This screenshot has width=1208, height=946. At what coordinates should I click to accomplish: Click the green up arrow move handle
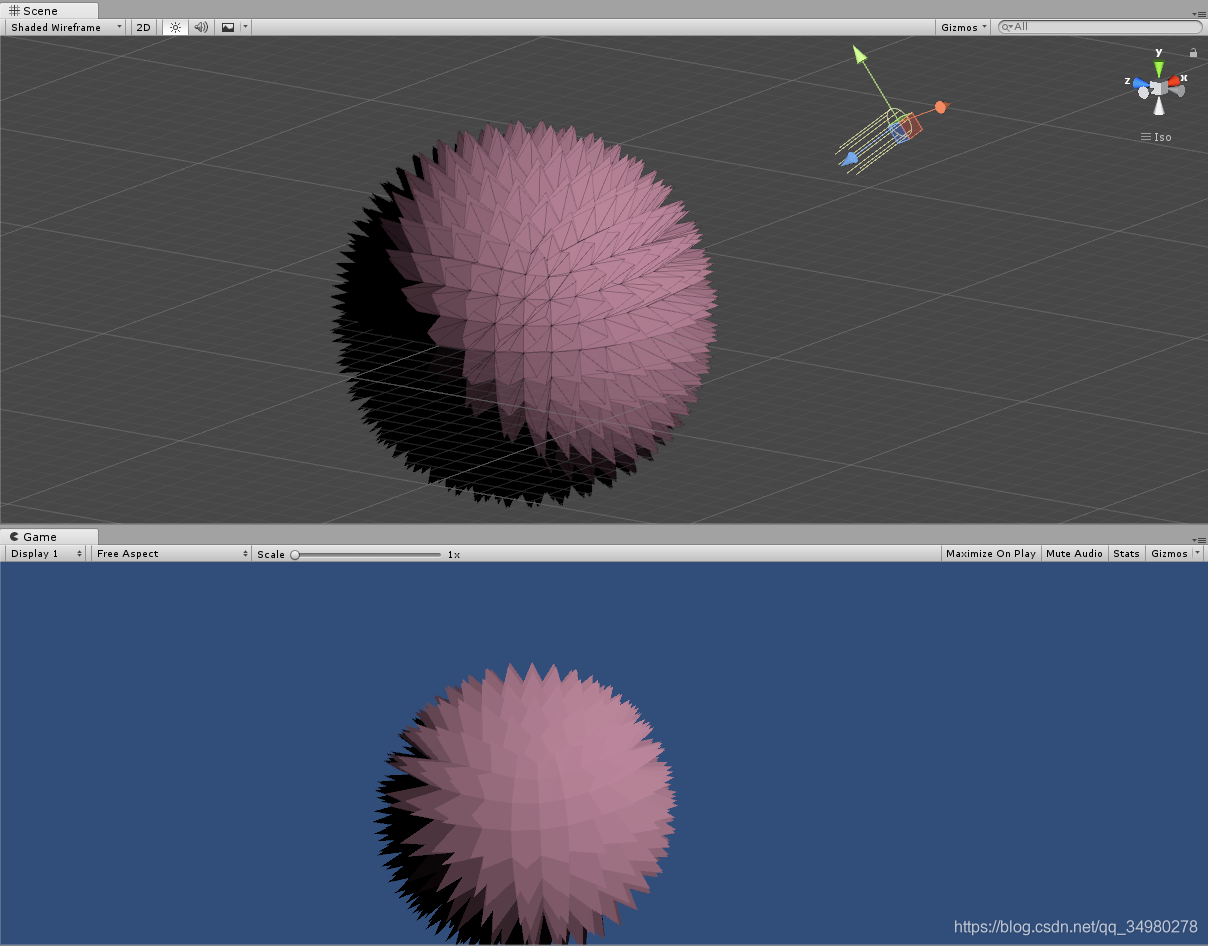click(860, 53)
